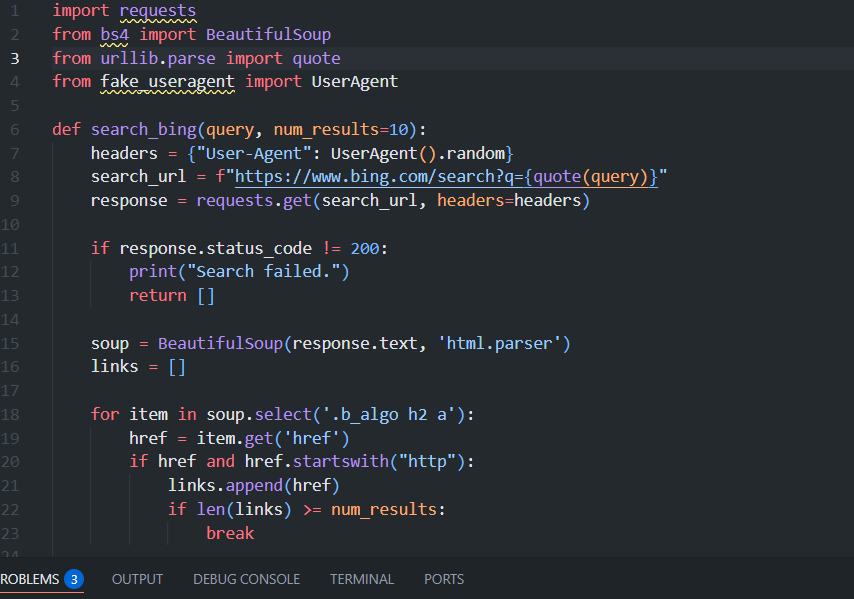
Task: Open the Ports tab
Action: point(444,579)
